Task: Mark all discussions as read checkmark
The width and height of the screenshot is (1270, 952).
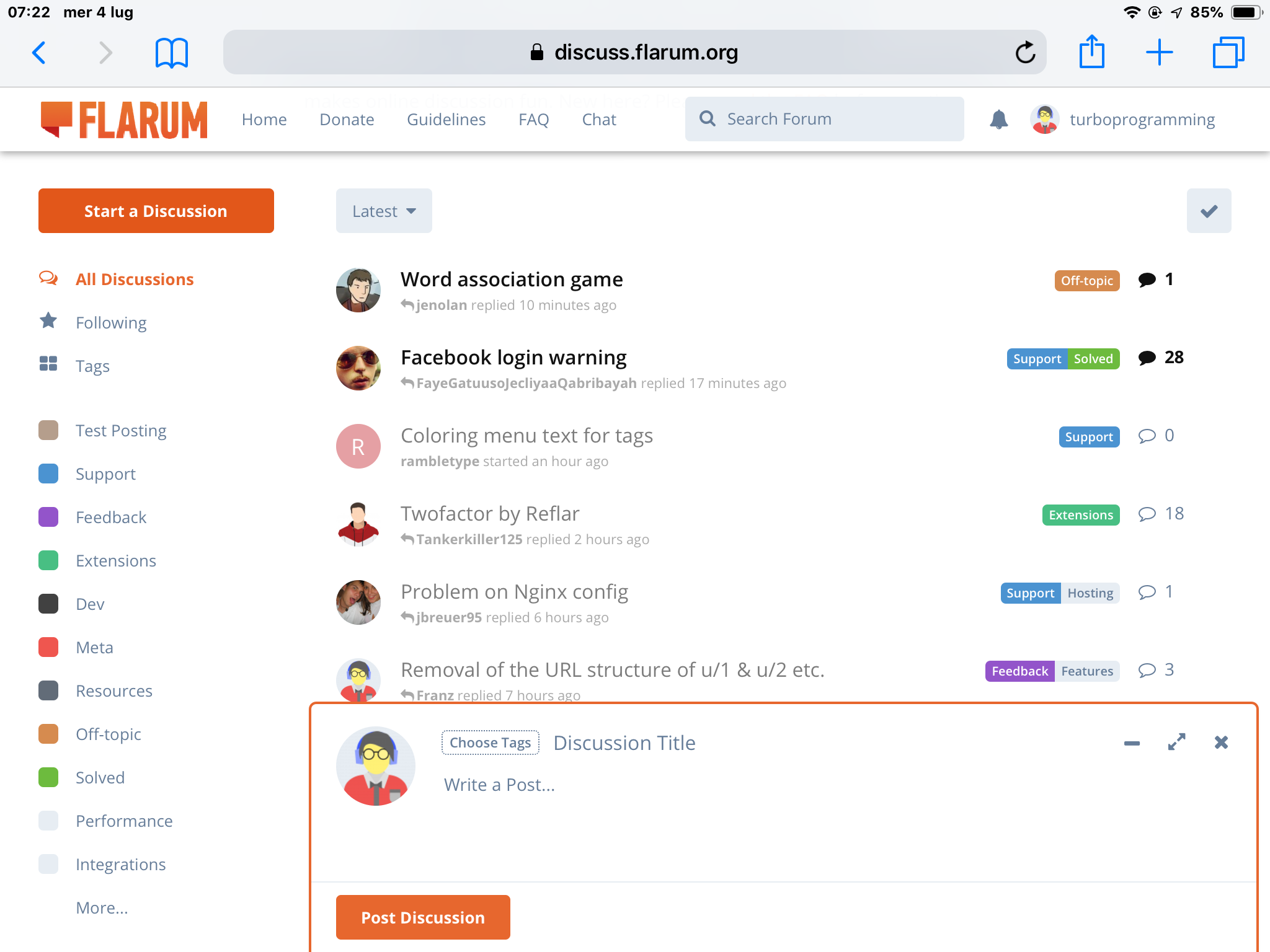Action: click(x=1209, y=211)
